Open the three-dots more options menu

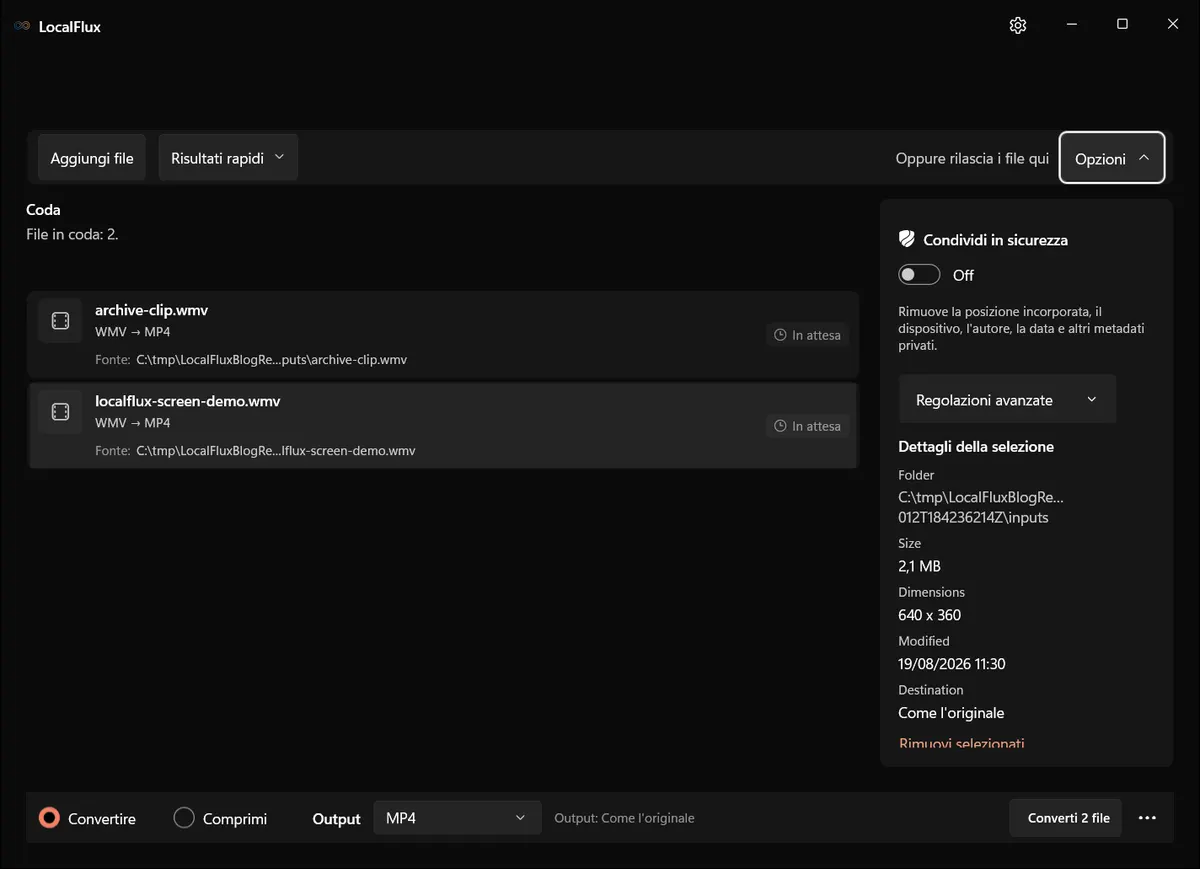[1147, 818]
